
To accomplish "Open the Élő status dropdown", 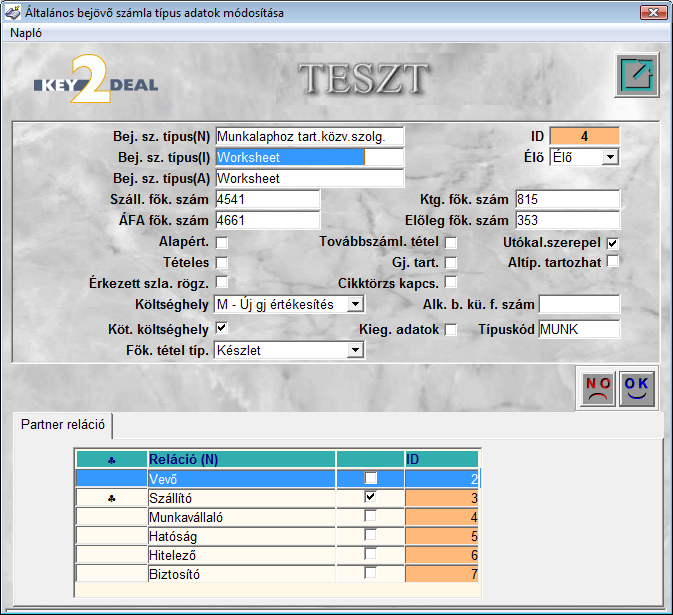I will [x=610, y=157].
